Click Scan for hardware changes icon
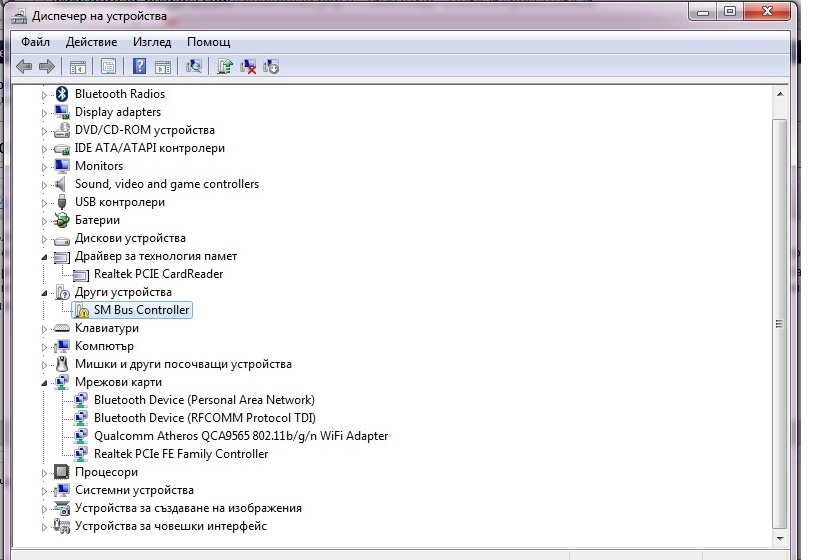The image size is (819, 560). [x=194, y=66]
